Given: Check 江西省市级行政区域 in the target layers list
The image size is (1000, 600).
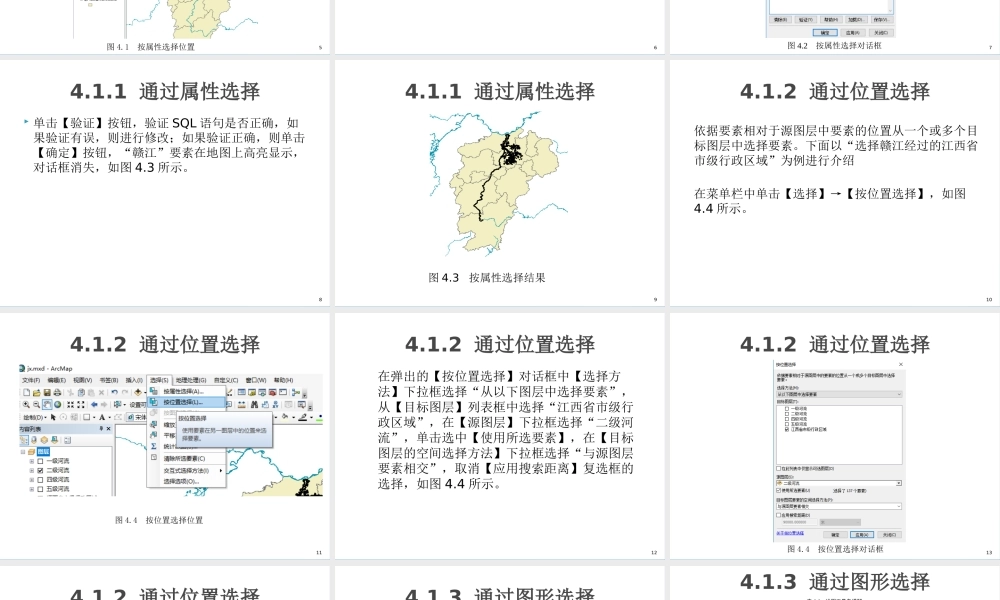Looking at the screenshot, I should pyautogui.click(x=786, y=429).
